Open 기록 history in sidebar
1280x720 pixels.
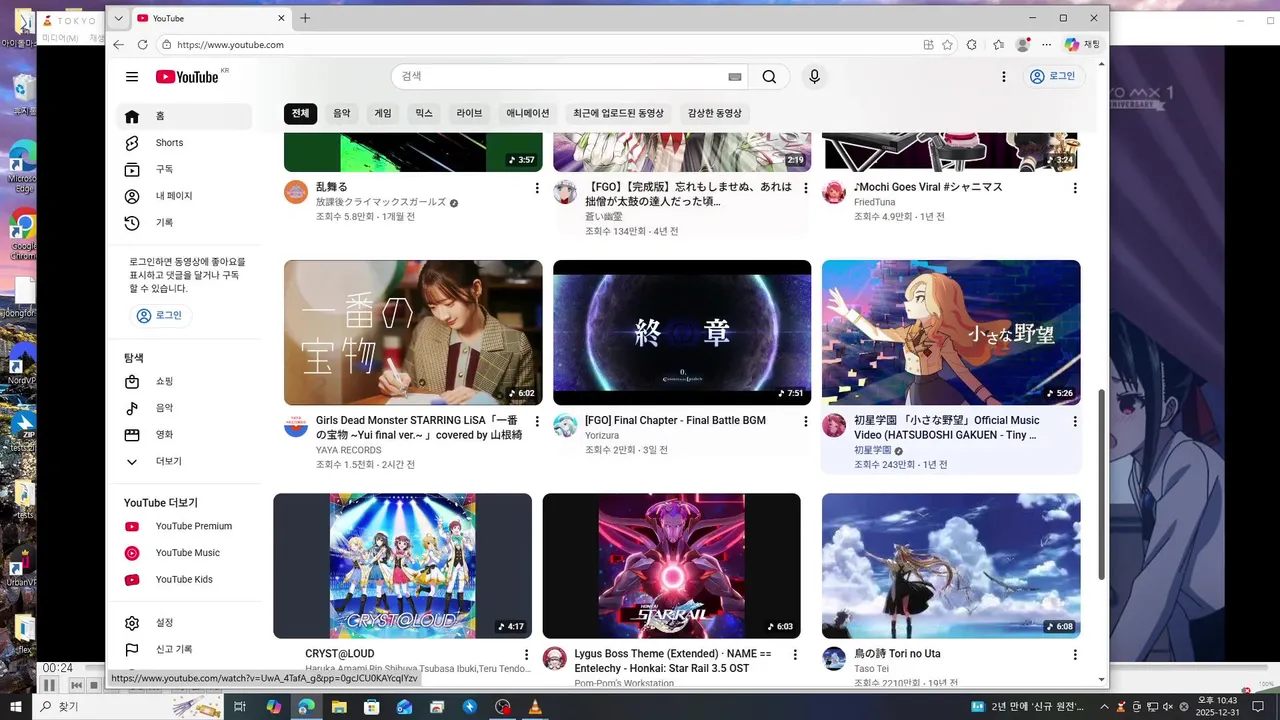pos(184,223)
